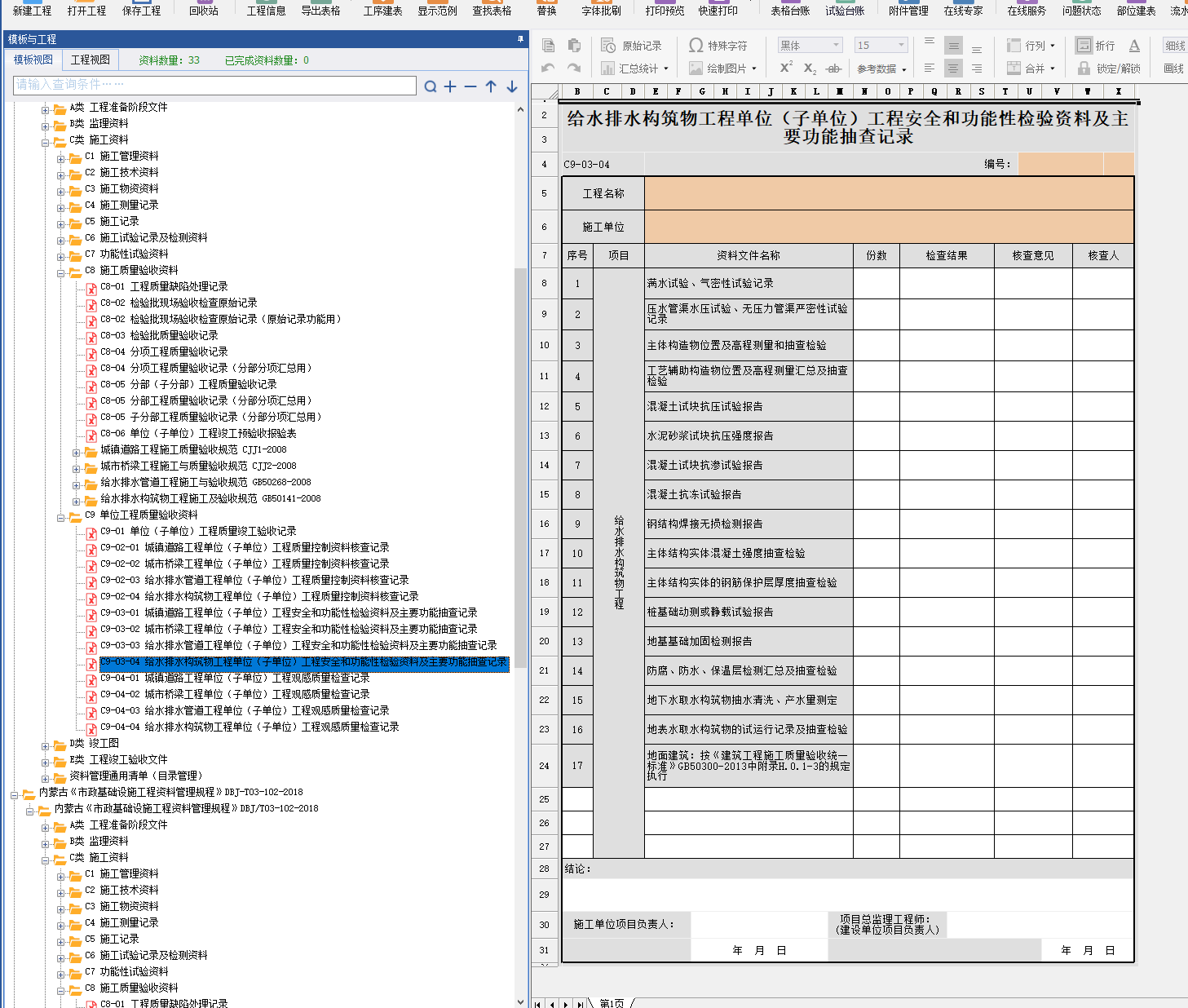Toggle strikethrough ab formatting
The width and height of the screenshot is (1188, 1008).
832,69
